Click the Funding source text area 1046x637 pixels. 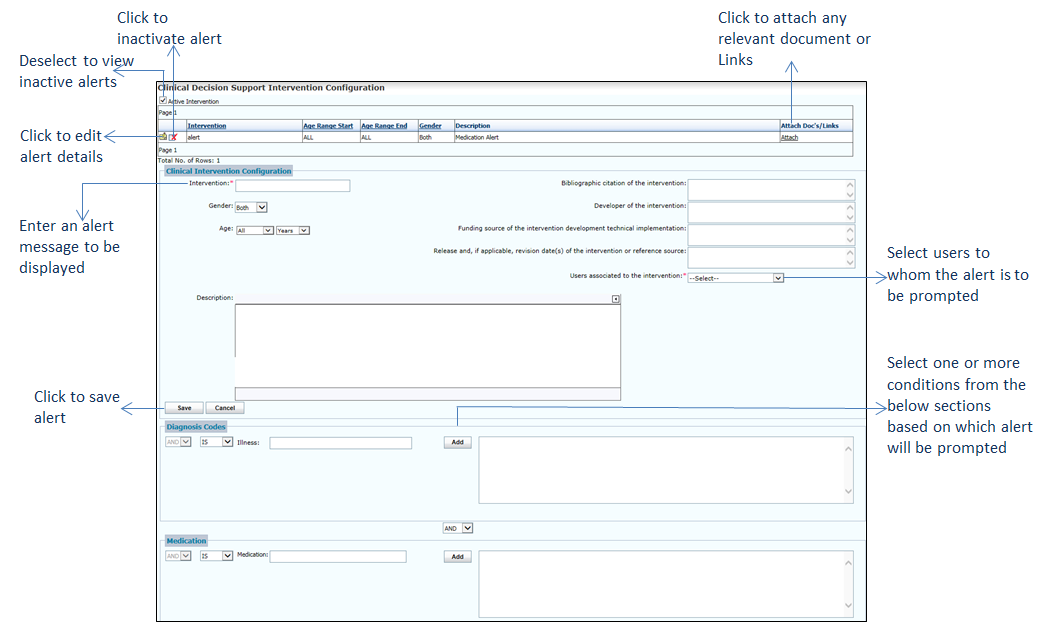click(x=771, y=235)
